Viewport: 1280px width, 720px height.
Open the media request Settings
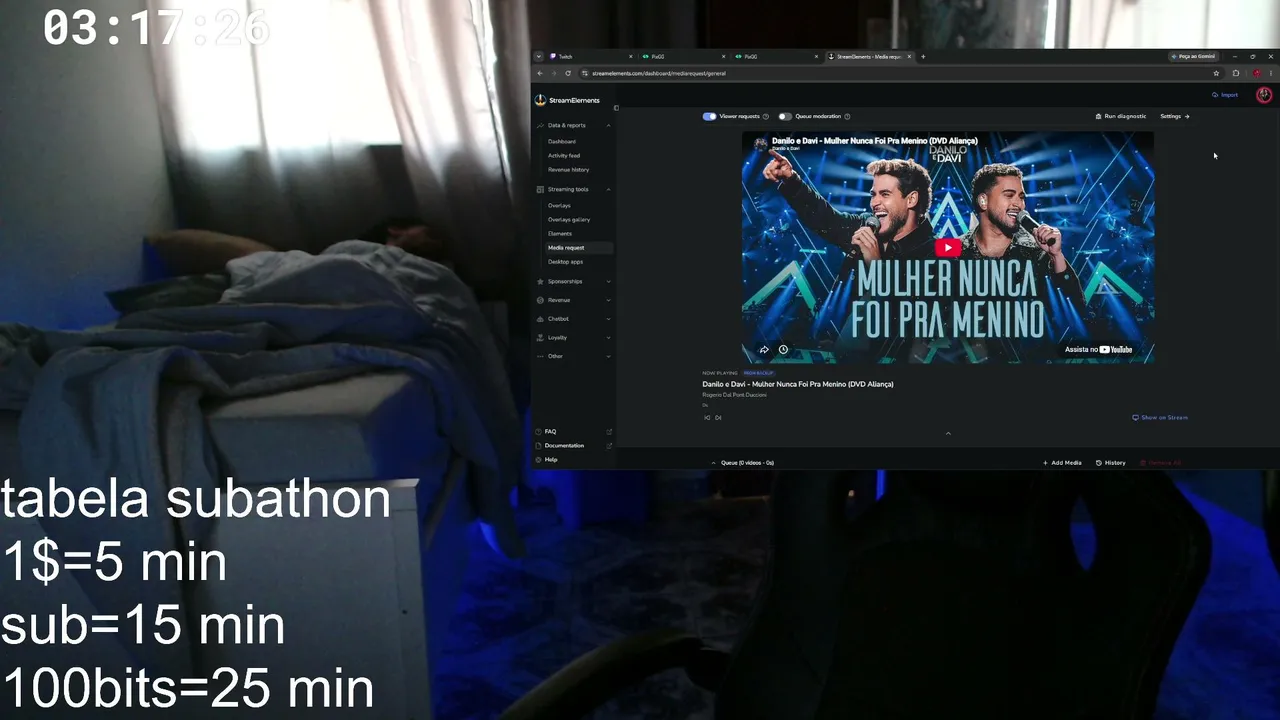(1174, 116)
